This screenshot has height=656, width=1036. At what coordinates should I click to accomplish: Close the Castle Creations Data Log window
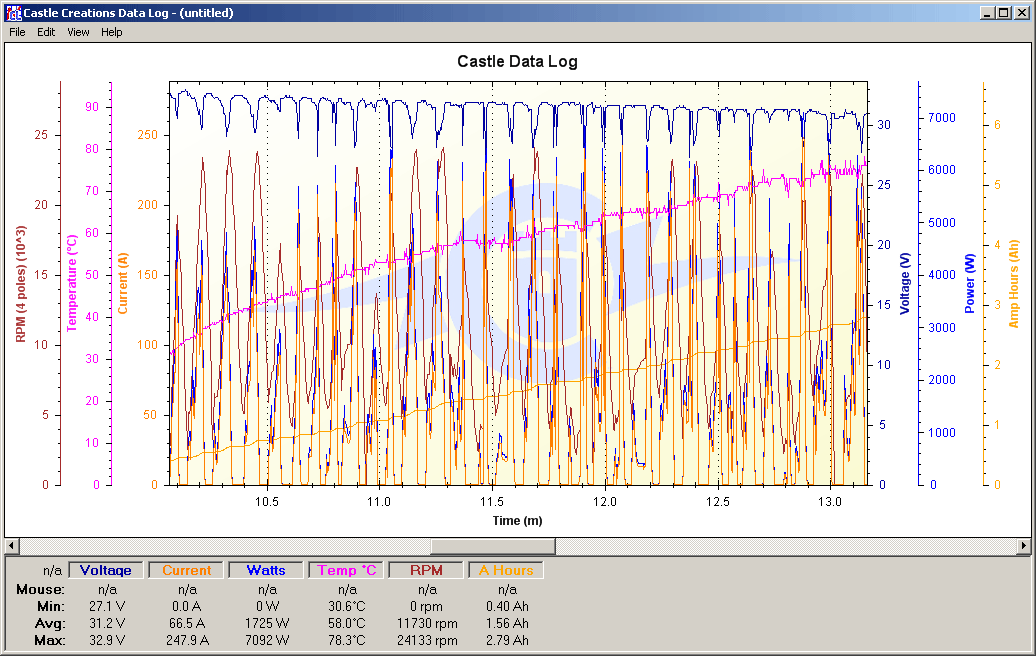tap(1020, 13)
